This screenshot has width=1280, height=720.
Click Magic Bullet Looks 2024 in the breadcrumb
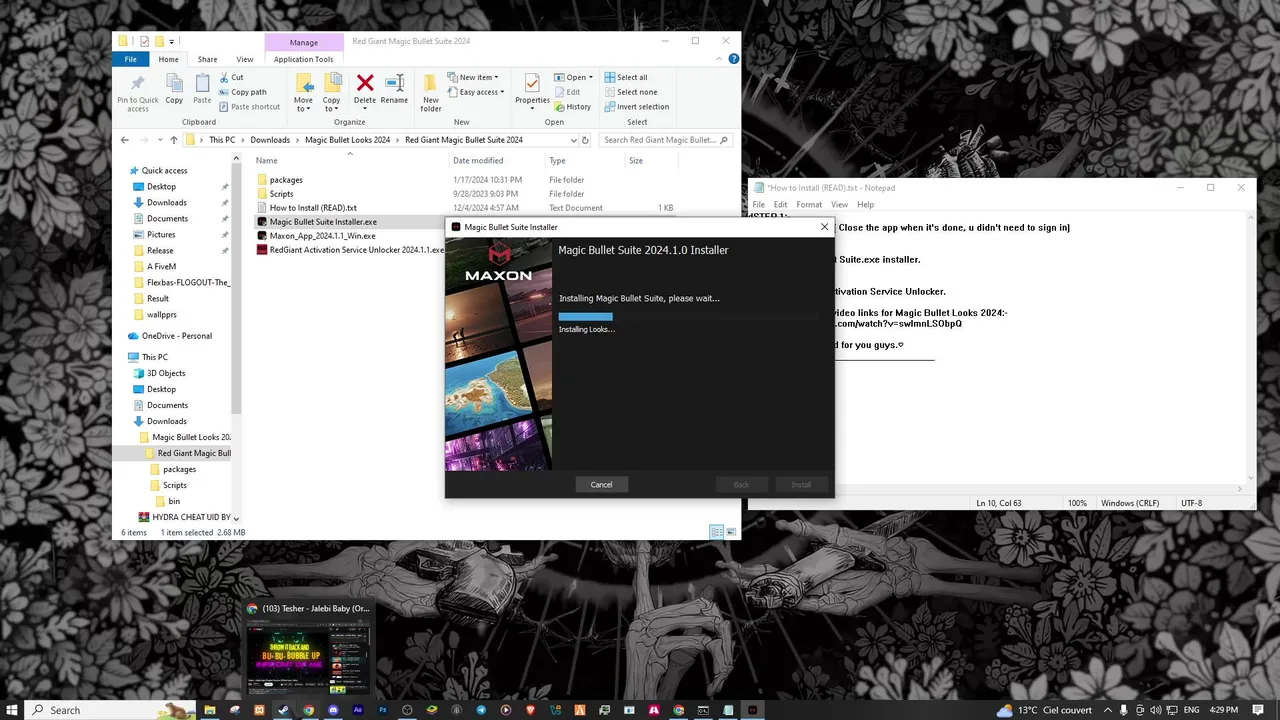click(x=348, y=140)
